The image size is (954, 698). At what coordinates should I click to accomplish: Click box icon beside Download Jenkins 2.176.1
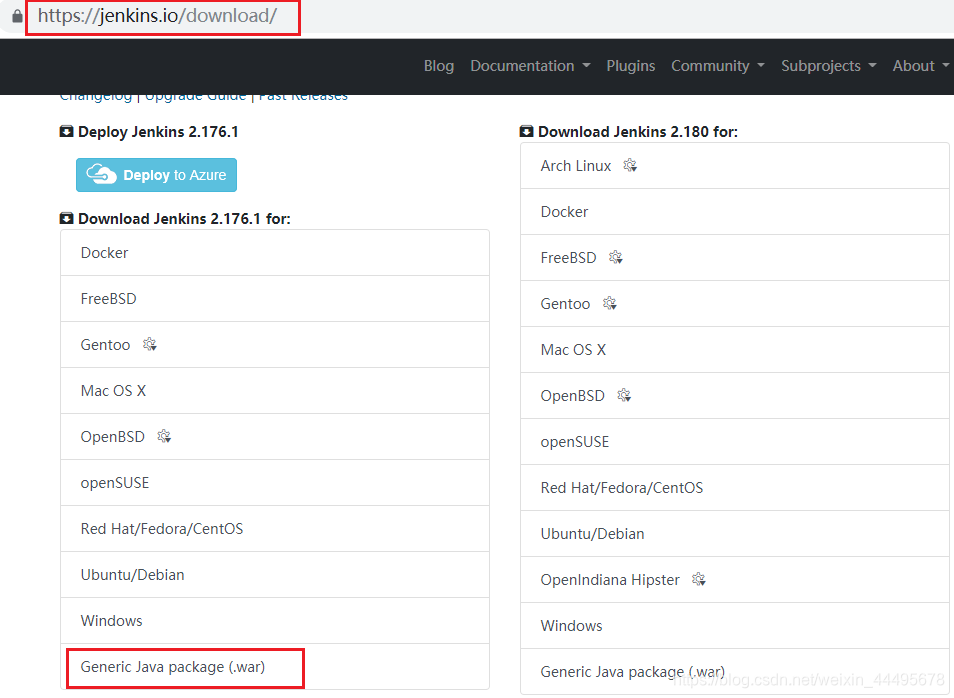[66, 218]
